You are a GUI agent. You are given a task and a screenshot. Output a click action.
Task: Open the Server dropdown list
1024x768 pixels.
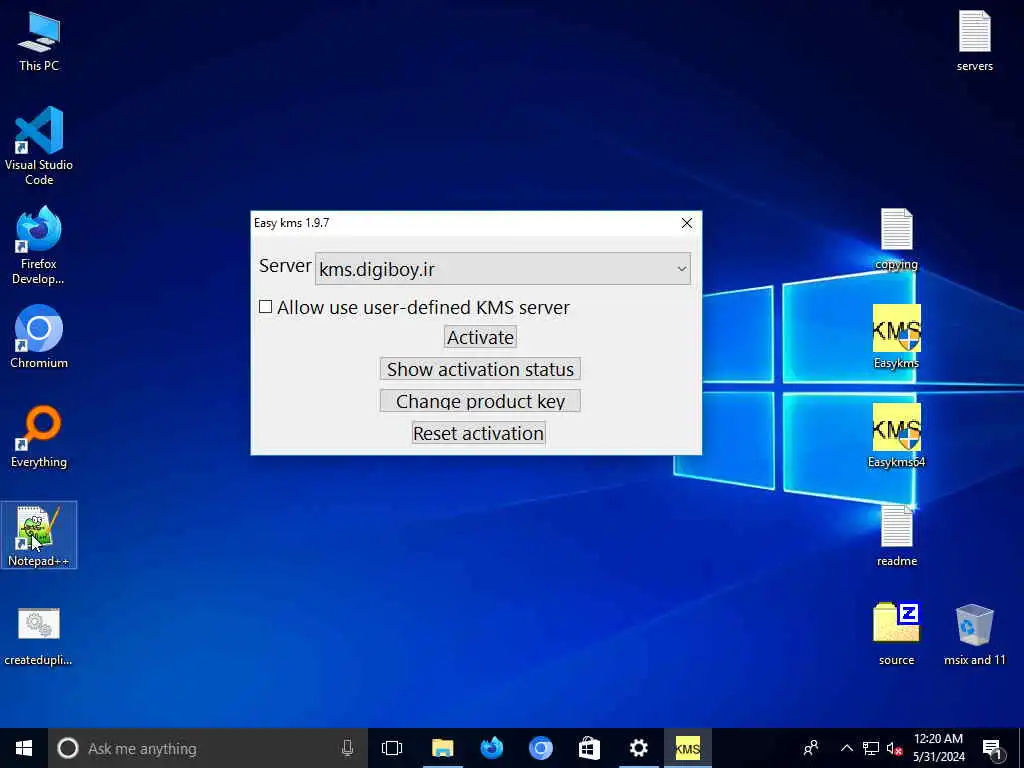point(502,268)
